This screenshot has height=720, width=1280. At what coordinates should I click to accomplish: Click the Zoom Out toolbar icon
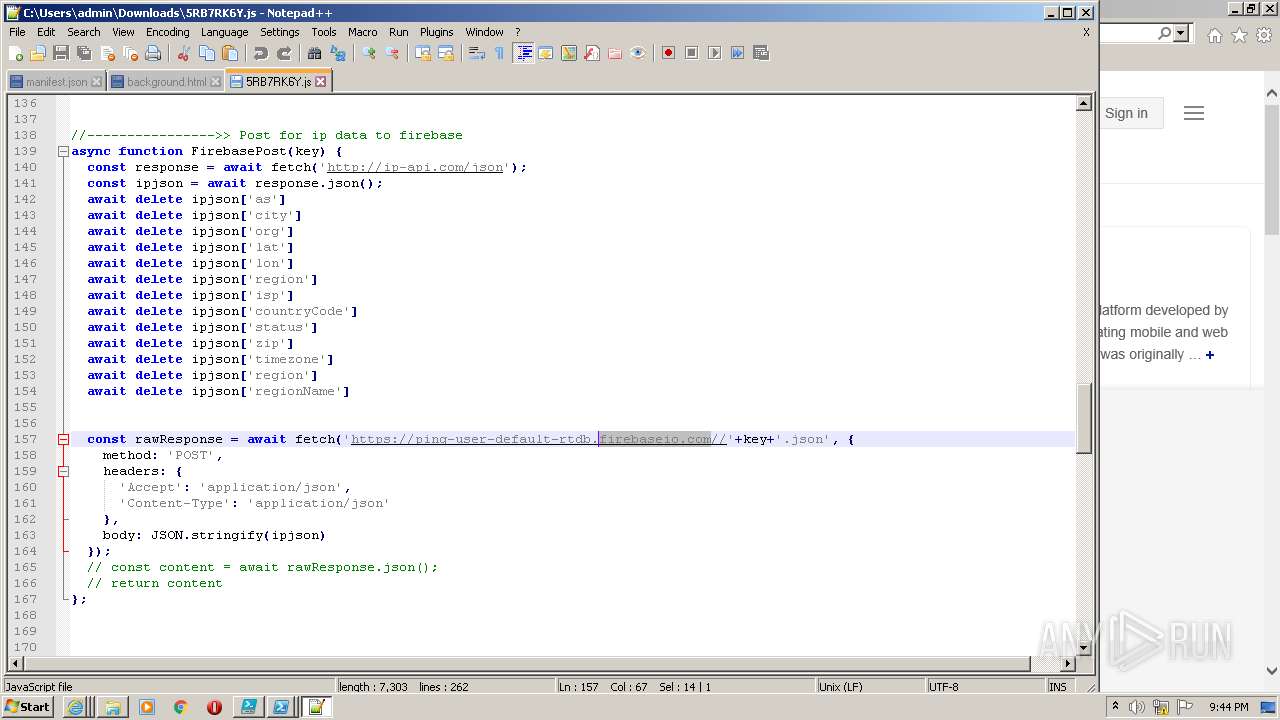point(392,53)
